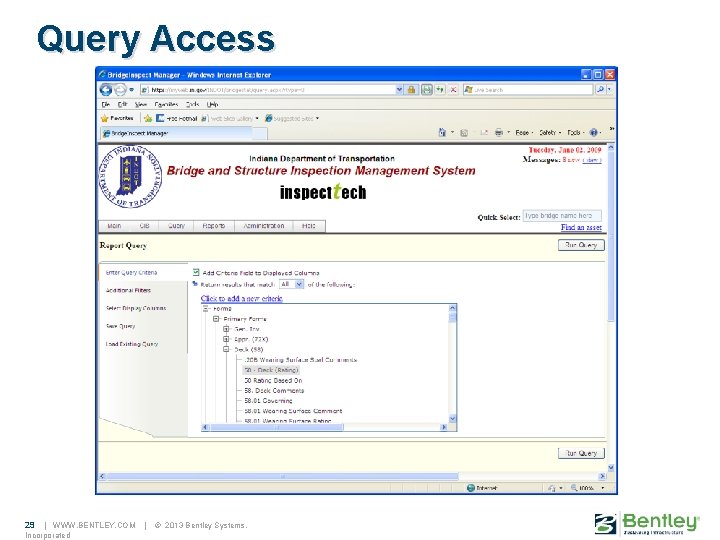
Task: Open the Page command bar dropdown
Action: click(x=524, y=133)
